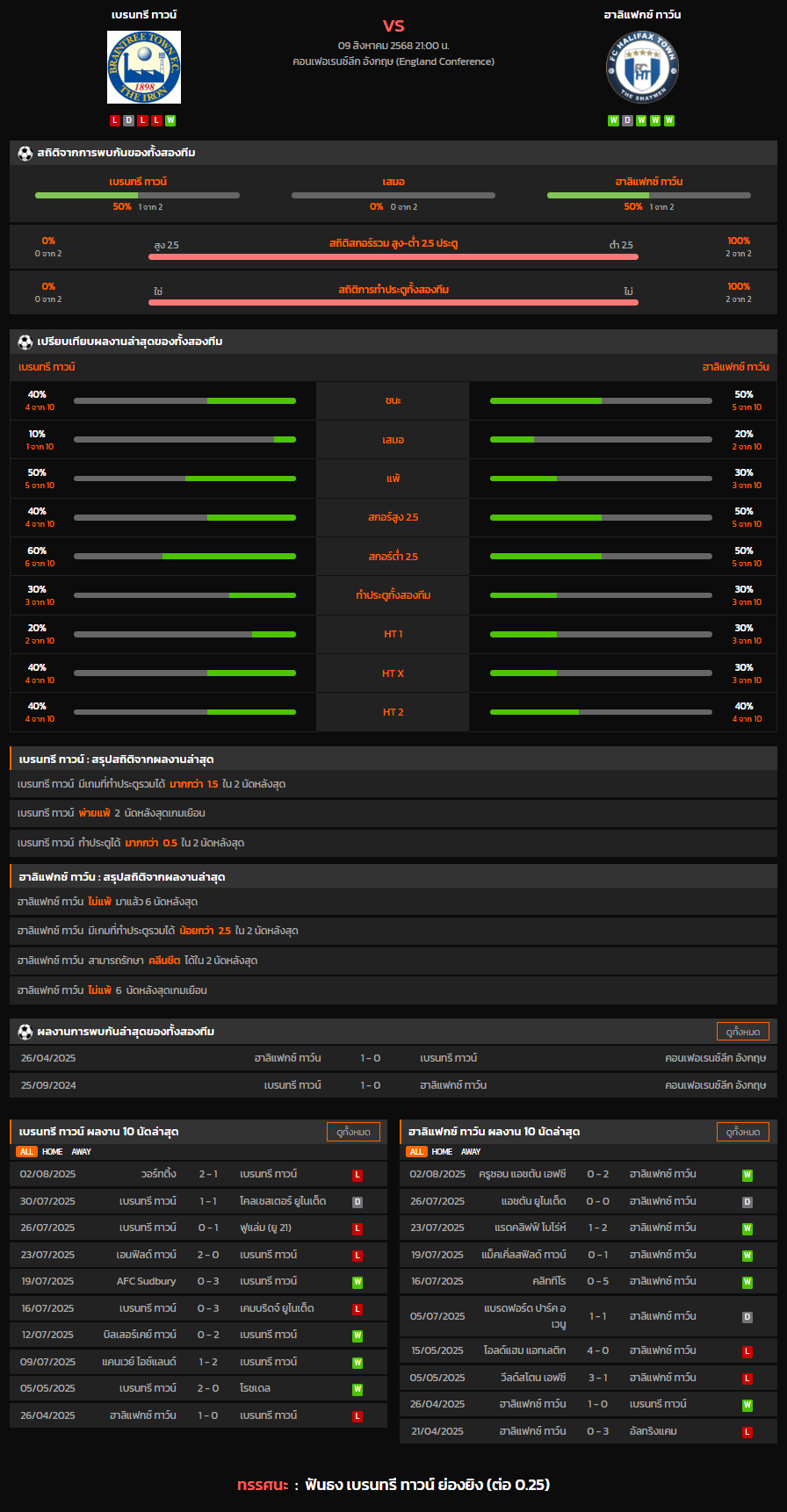
Task: Open ดูทั้งหมด in the head-to-head results header
Action: 743,1032
